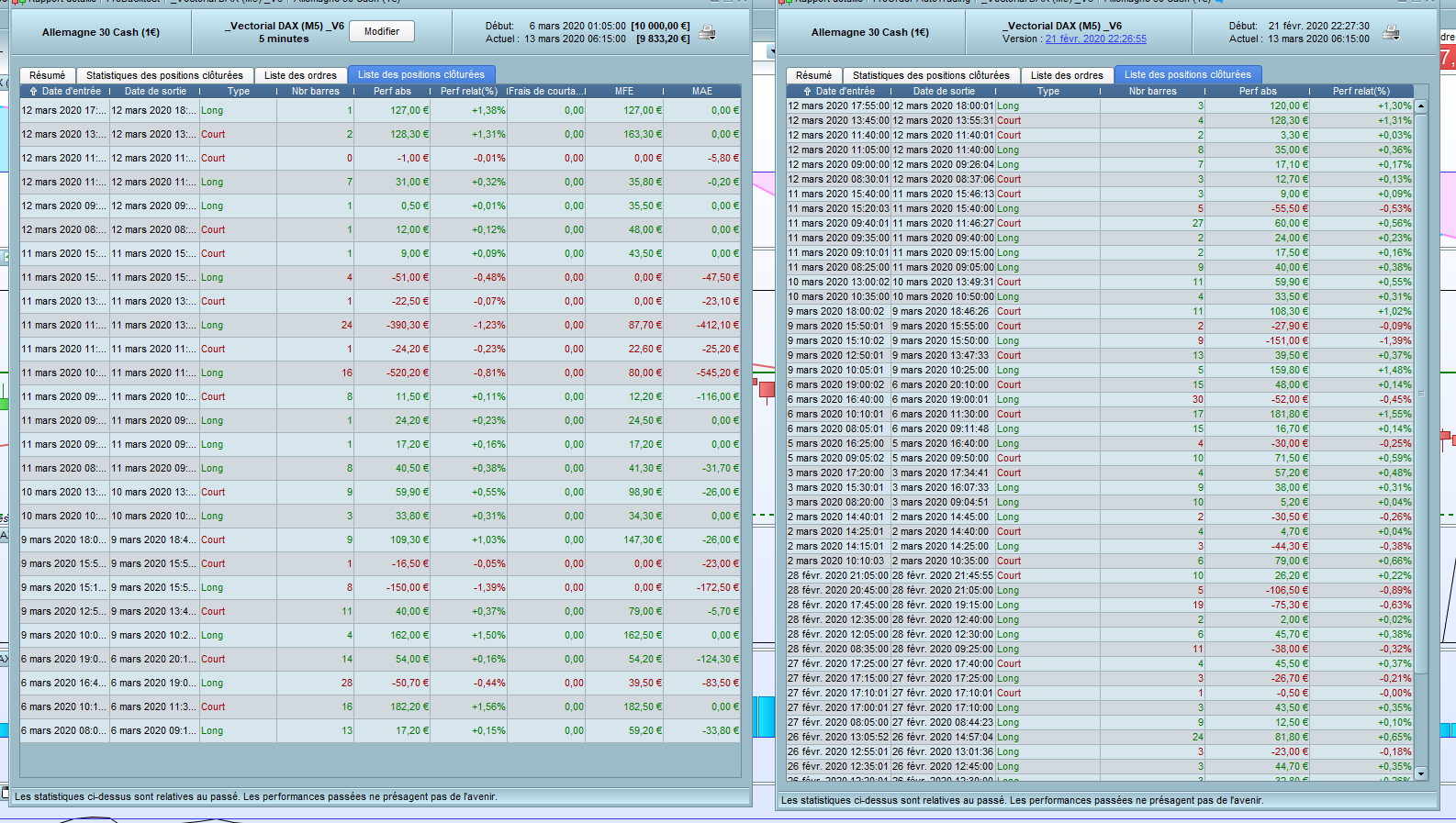
Task: Switch to Résumé tab in the backtest window
Action: coord(47,75)
